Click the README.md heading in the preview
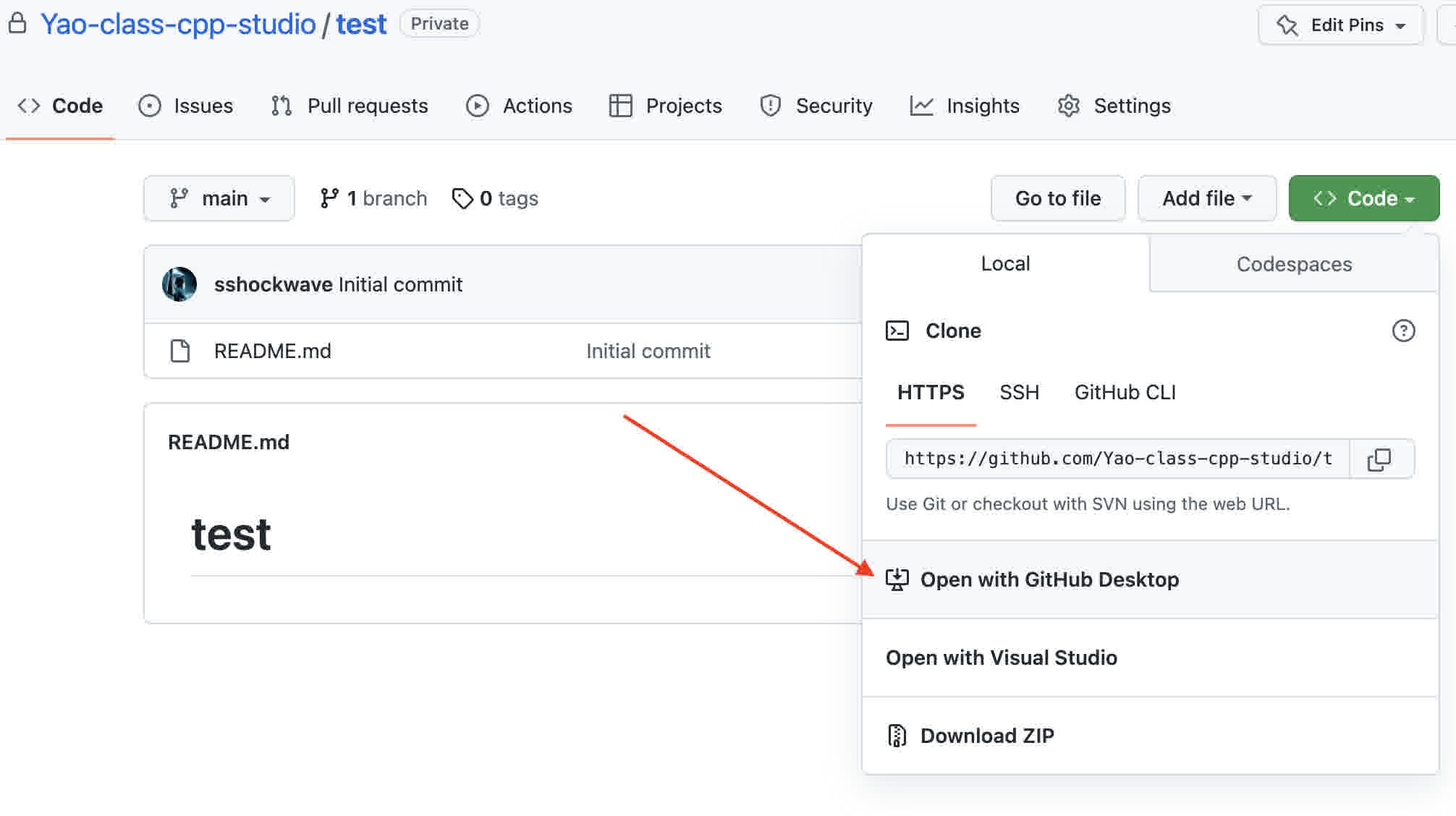1456x816 pixels. coord(229,442)
